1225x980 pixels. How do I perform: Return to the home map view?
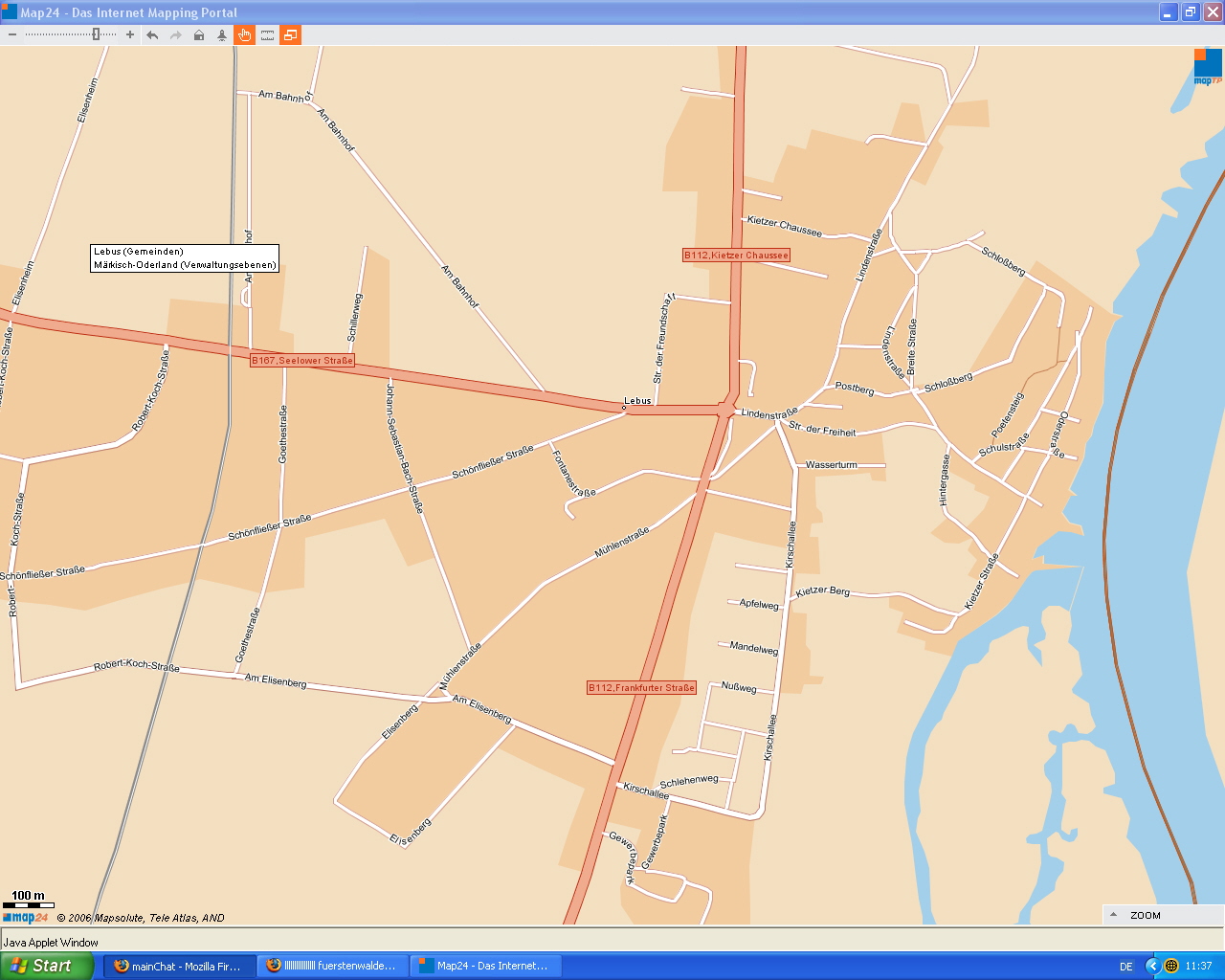pos(199,35)
